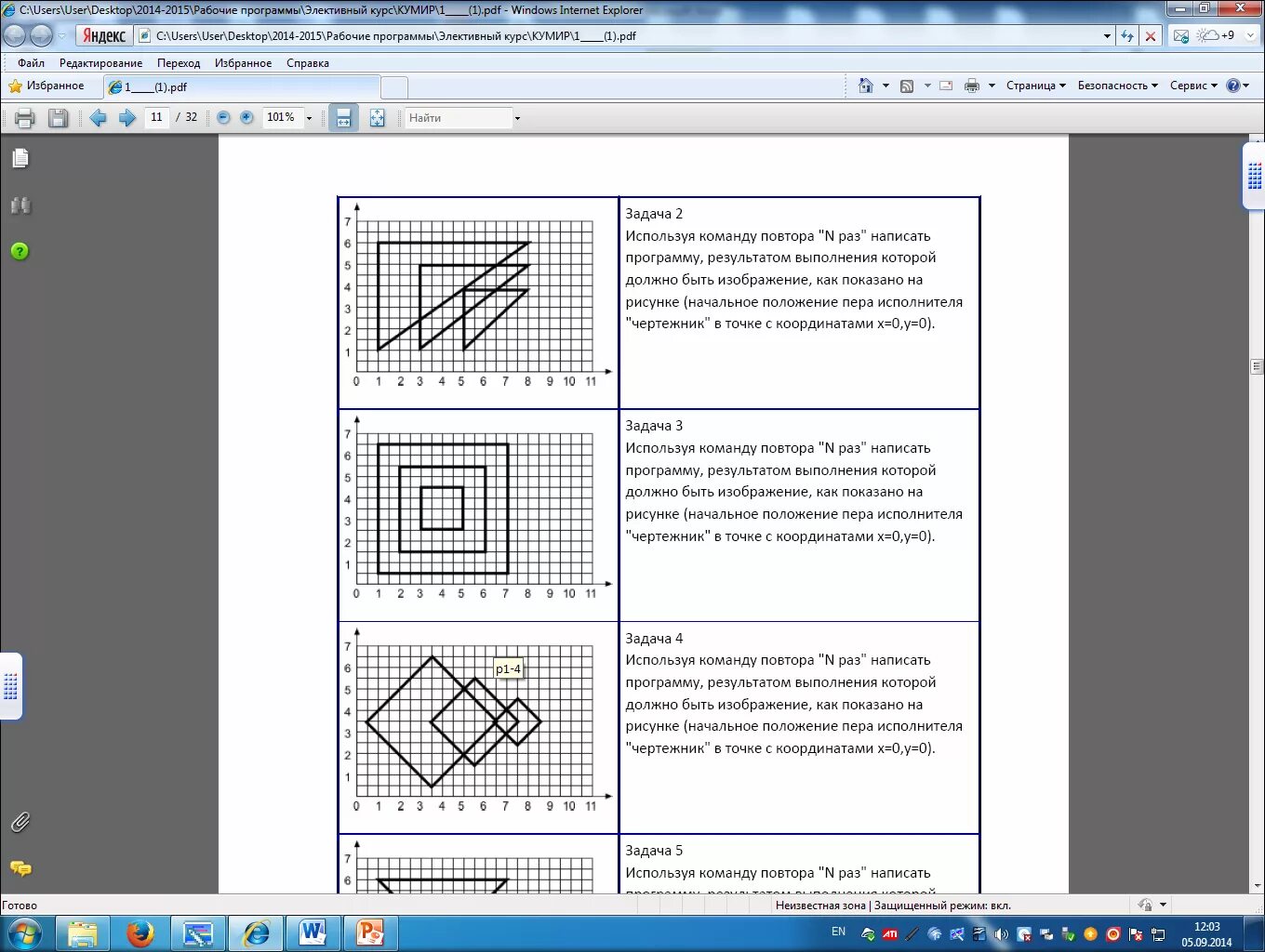Open the Файл menu
The height and width of the screenshot is (952, 1265).
pos(31,63)
